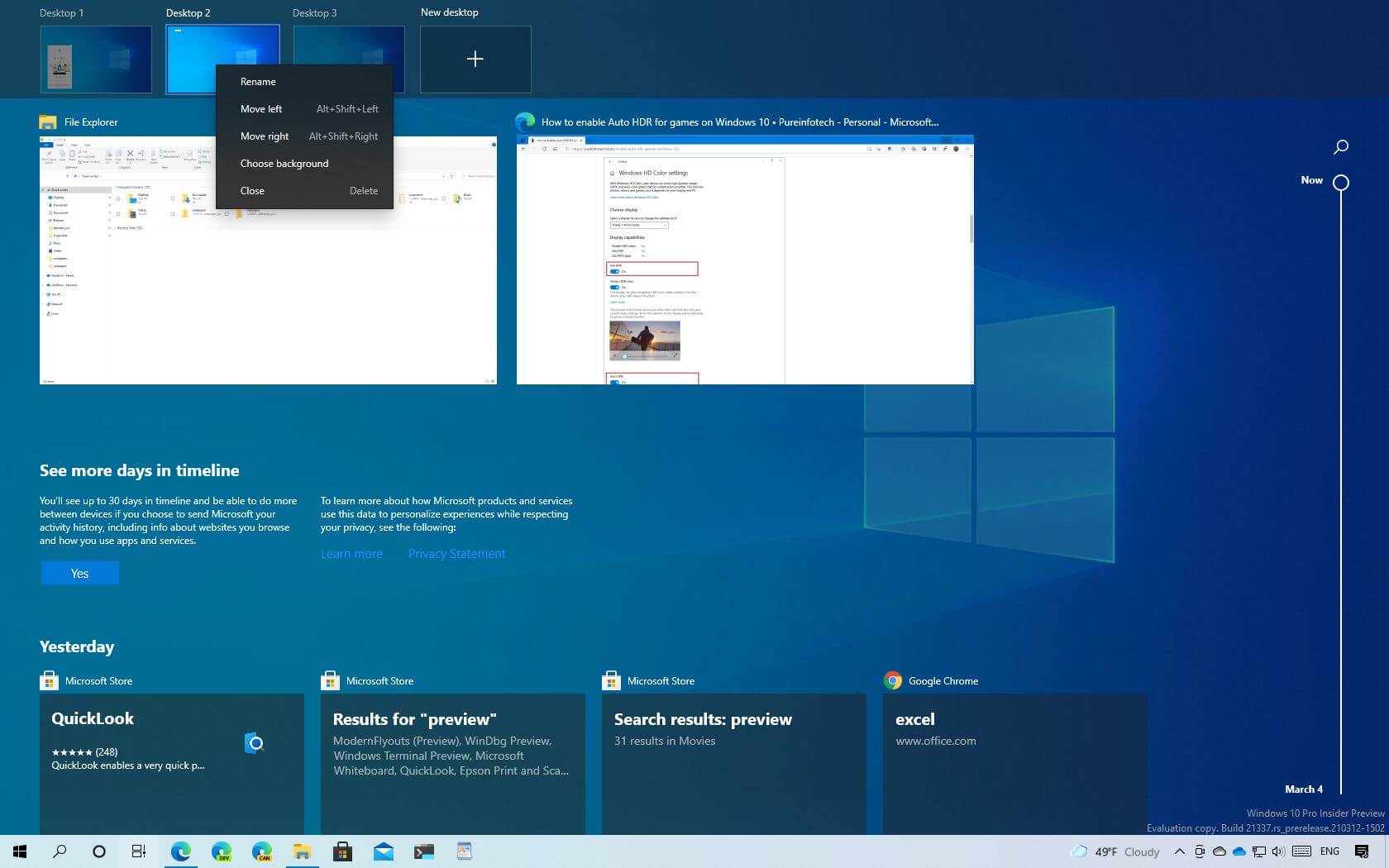Click the Now marker on timeline slider
1389x868 pixels.
click(1340, 183)
